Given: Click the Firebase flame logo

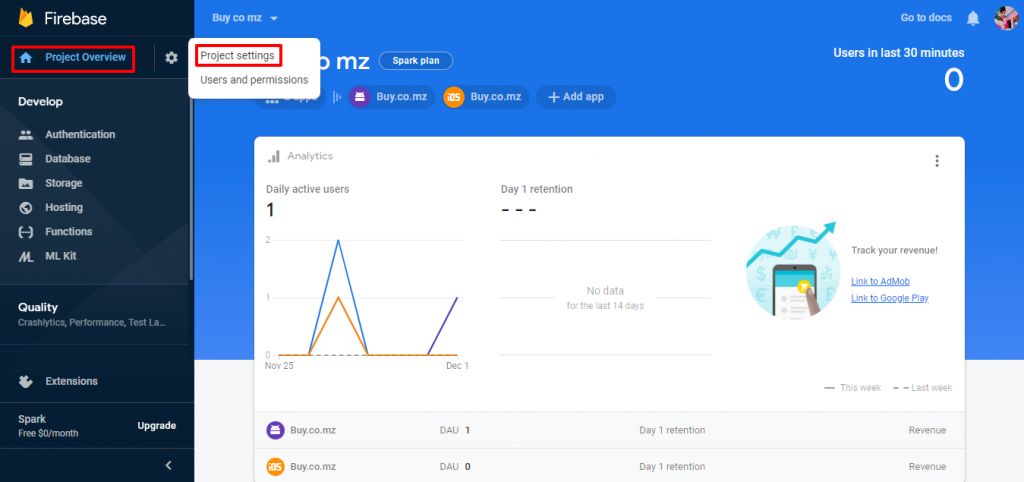Looking at the screenshot, I should pyautogui.click(x=26, y=17).
